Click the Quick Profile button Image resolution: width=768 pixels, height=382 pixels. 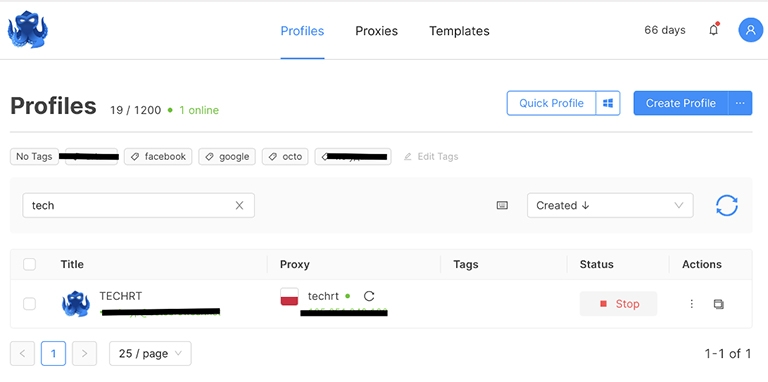click(x=551, y=103)
